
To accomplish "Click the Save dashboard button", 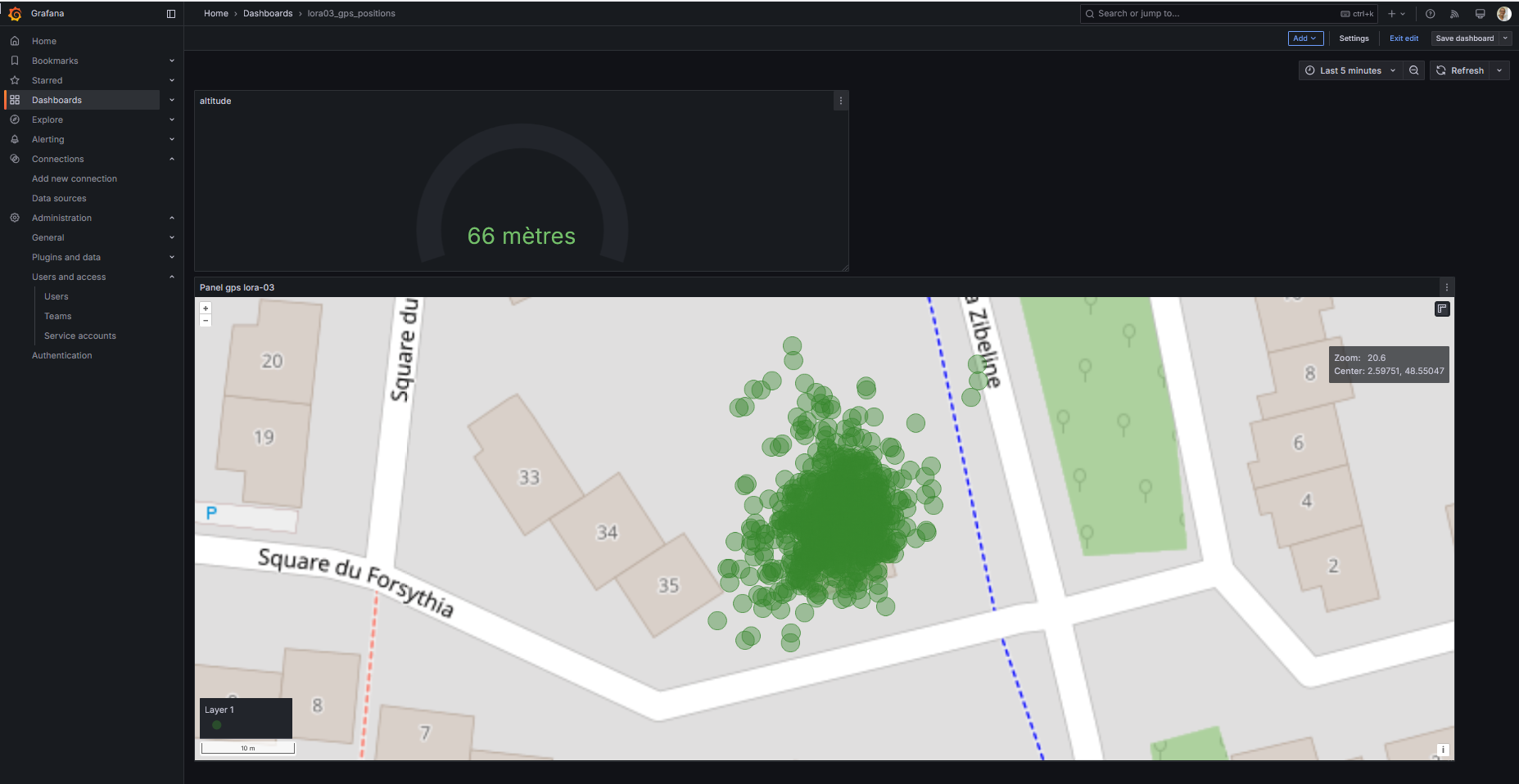I will (x=1464, y=38).
